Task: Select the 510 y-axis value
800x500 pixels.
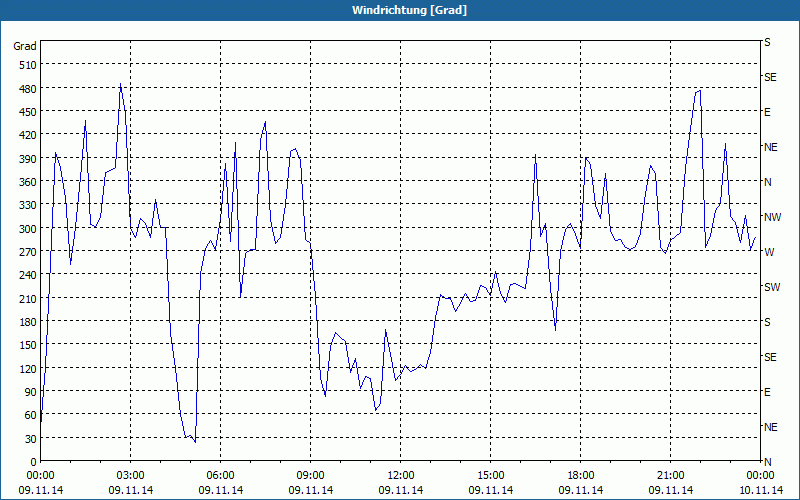Action: click(x=28, y=65)
